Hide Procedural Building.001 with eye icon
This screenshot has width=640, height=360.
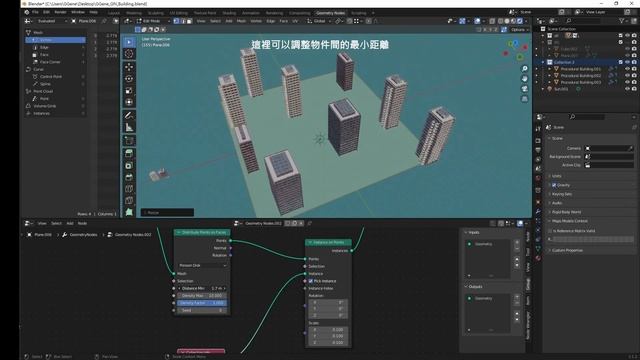point(628,69)
